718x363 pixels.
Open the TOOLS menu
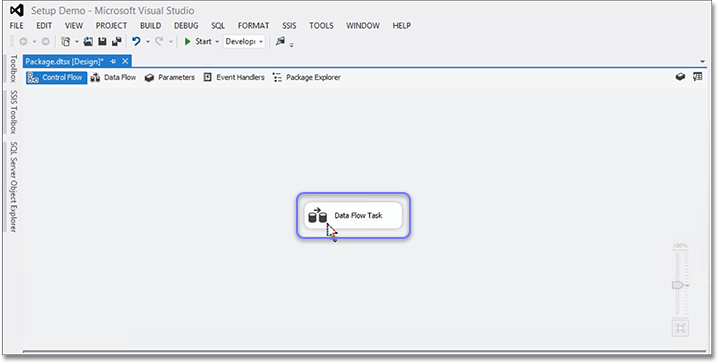(321, 26)
